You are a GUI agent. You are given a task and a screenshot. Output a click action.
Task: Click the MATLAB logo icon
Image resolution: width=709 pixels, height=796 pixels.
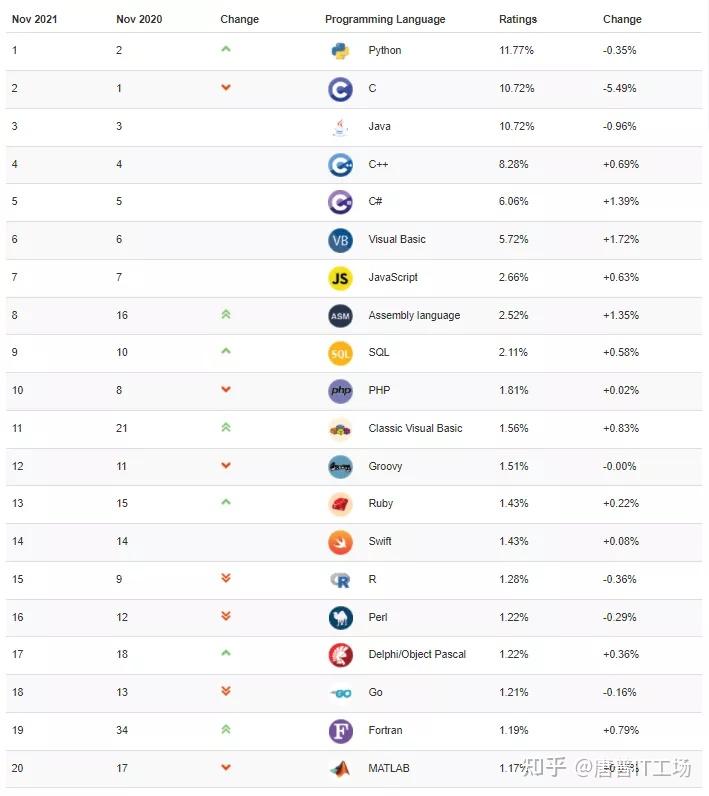click(x=340, y=769)
